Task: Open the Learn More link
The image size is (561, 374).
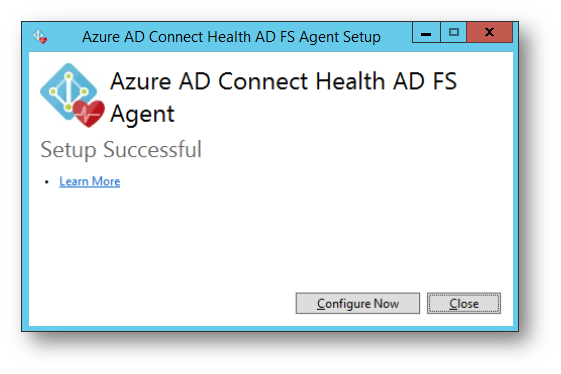Action: click(x=89, y=181)
